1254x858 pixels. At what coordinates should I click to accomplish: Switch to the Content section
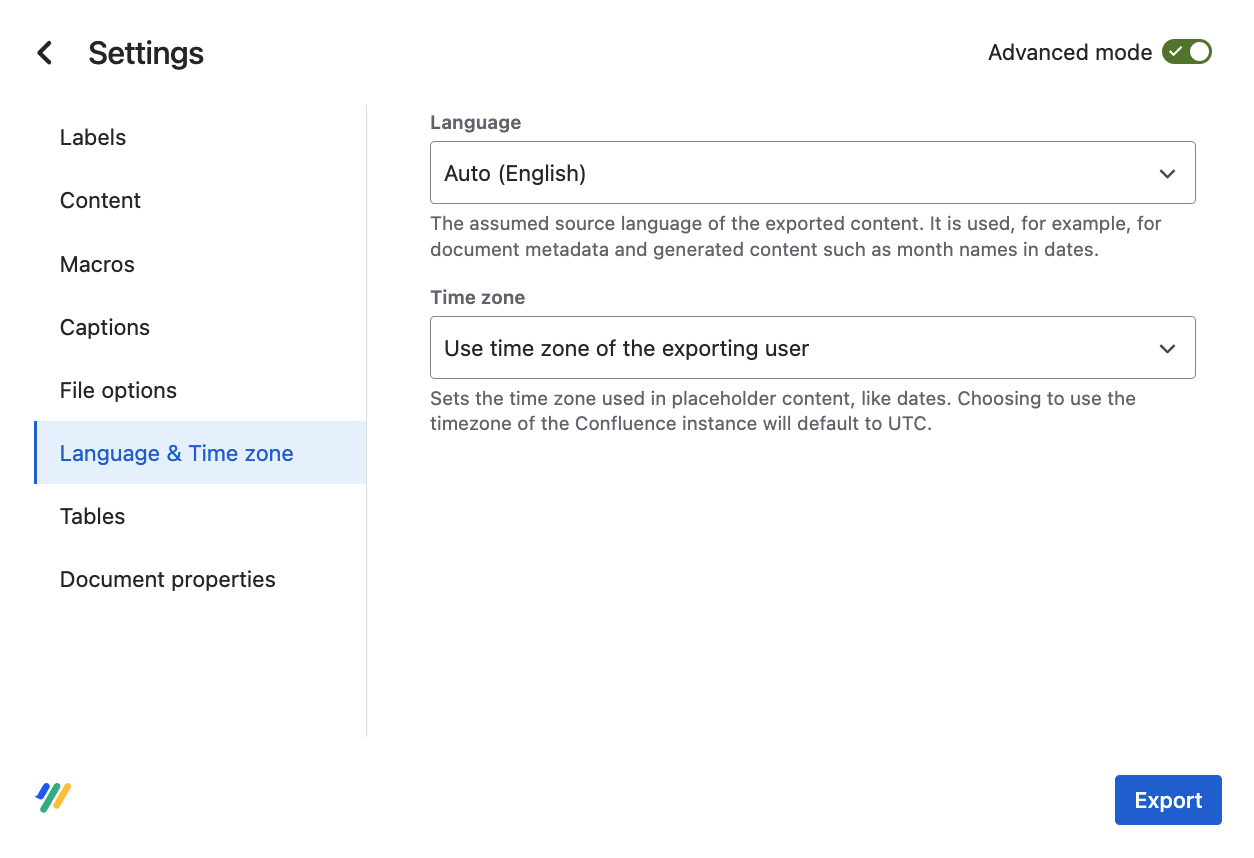pos(200,201)
